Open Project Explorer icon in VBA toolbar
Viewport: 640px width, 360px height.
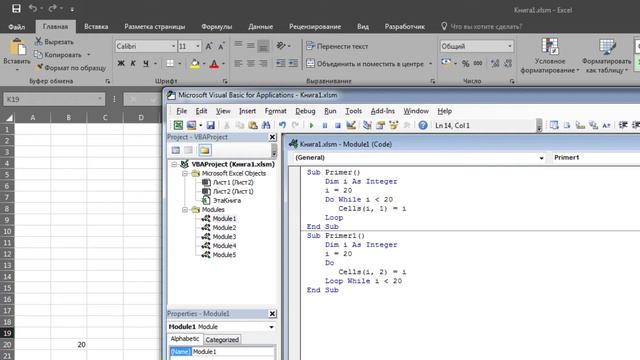tap(367, 125)
